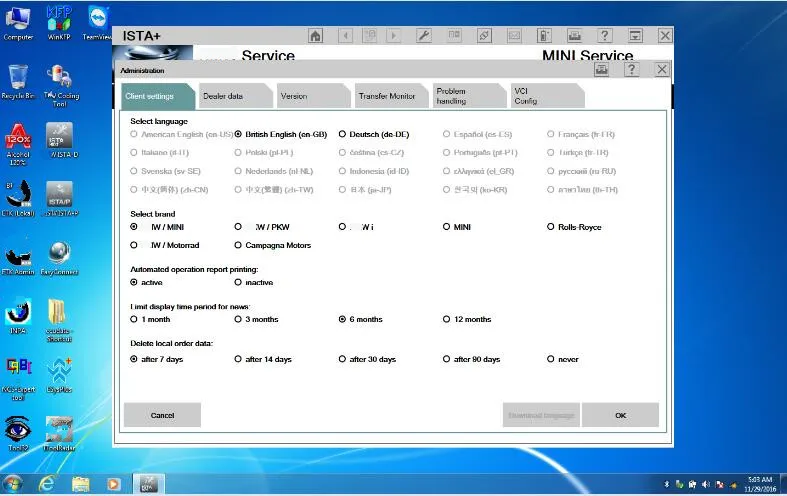Launch Internet Explorer from the taskbar

click(47, 483)
